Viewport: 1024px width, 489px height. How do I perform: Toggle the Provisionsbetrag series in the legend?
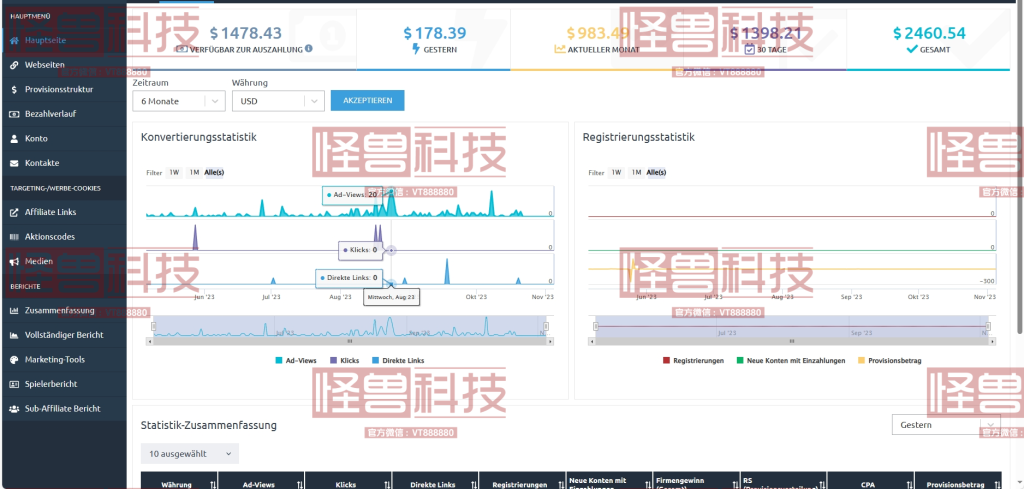(889, 360)
